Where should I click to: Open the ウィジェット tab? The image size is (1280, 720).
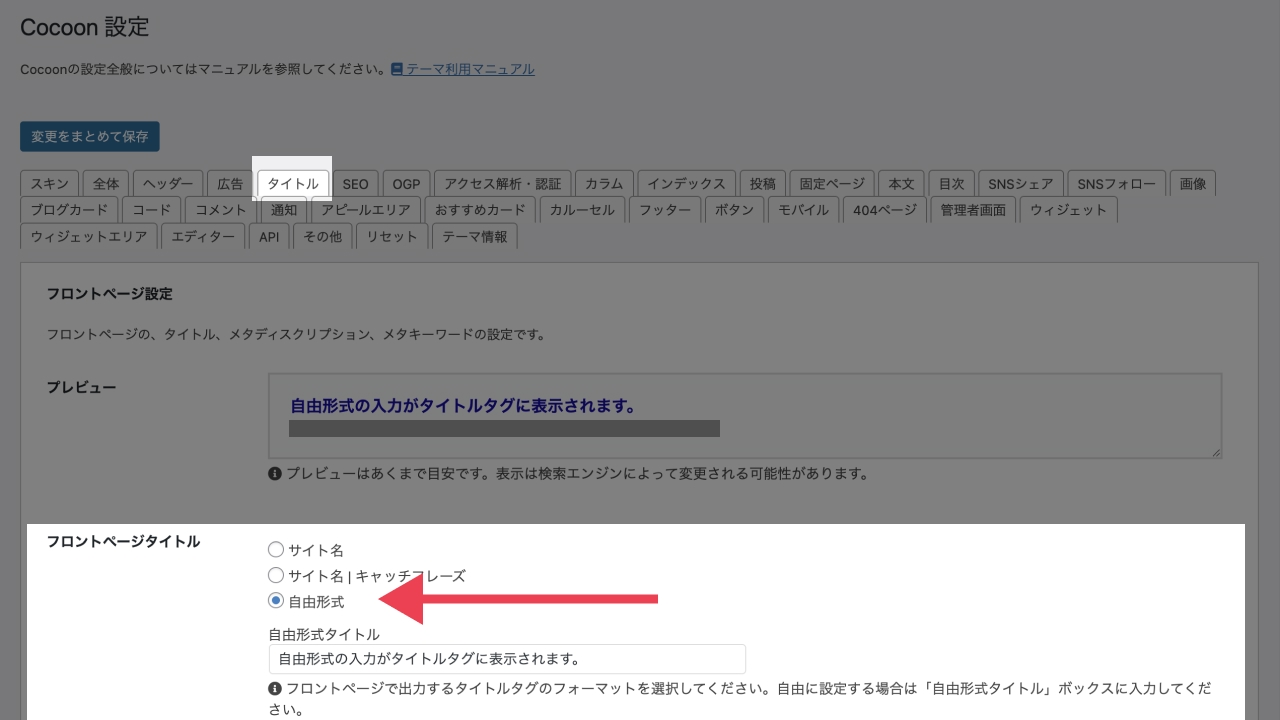point(1069,210)
